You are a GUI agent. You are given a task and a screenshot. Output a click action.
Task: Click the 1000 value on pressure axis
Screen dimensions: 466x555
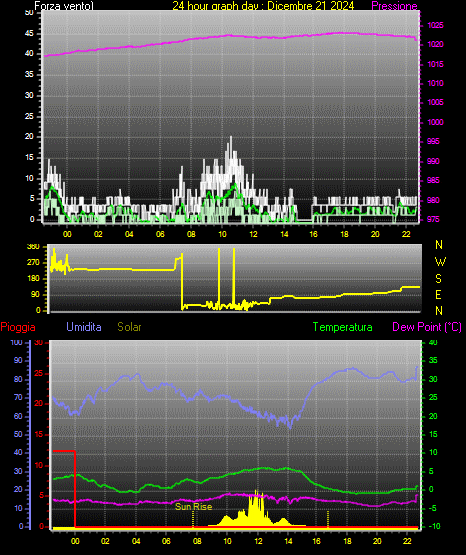[x=435, y=122]
